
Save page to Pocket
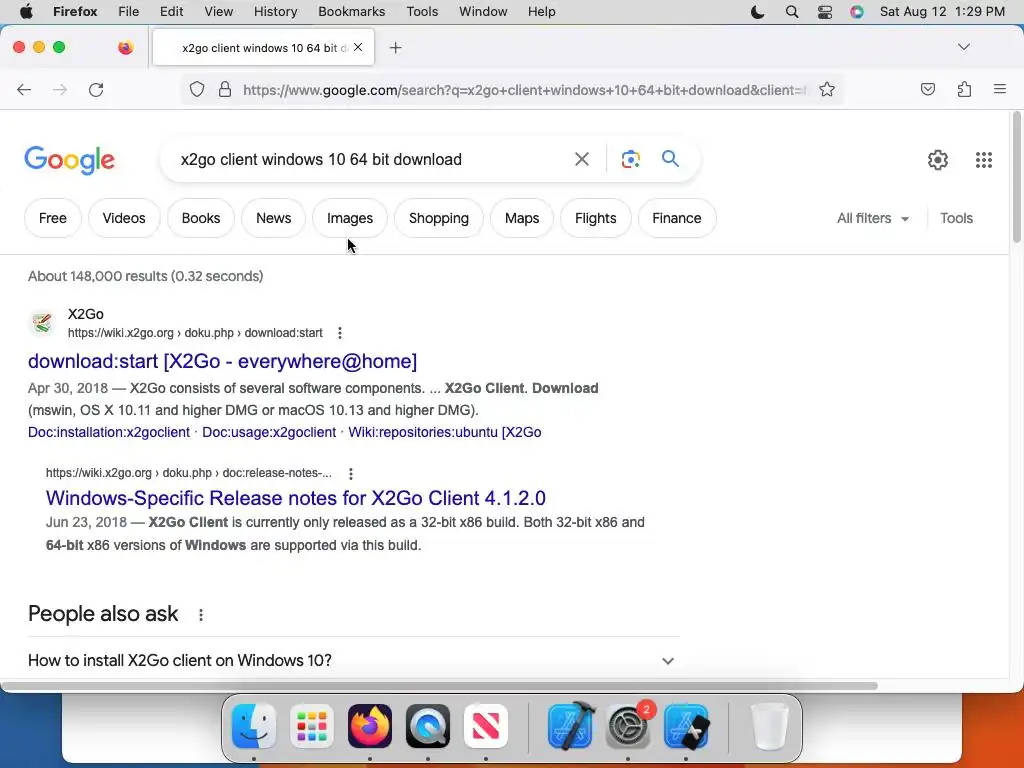click(x=927, y=89)
